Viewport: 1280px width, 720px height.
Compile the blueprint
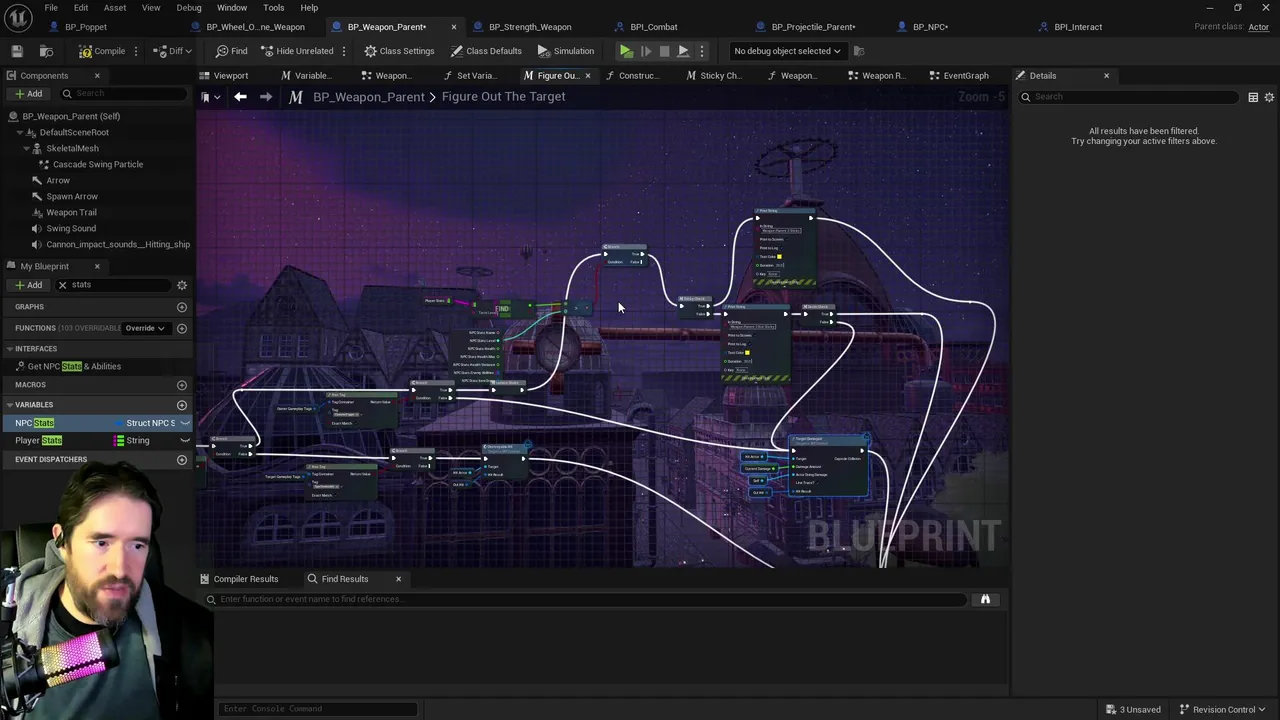[x=102, y=51]
